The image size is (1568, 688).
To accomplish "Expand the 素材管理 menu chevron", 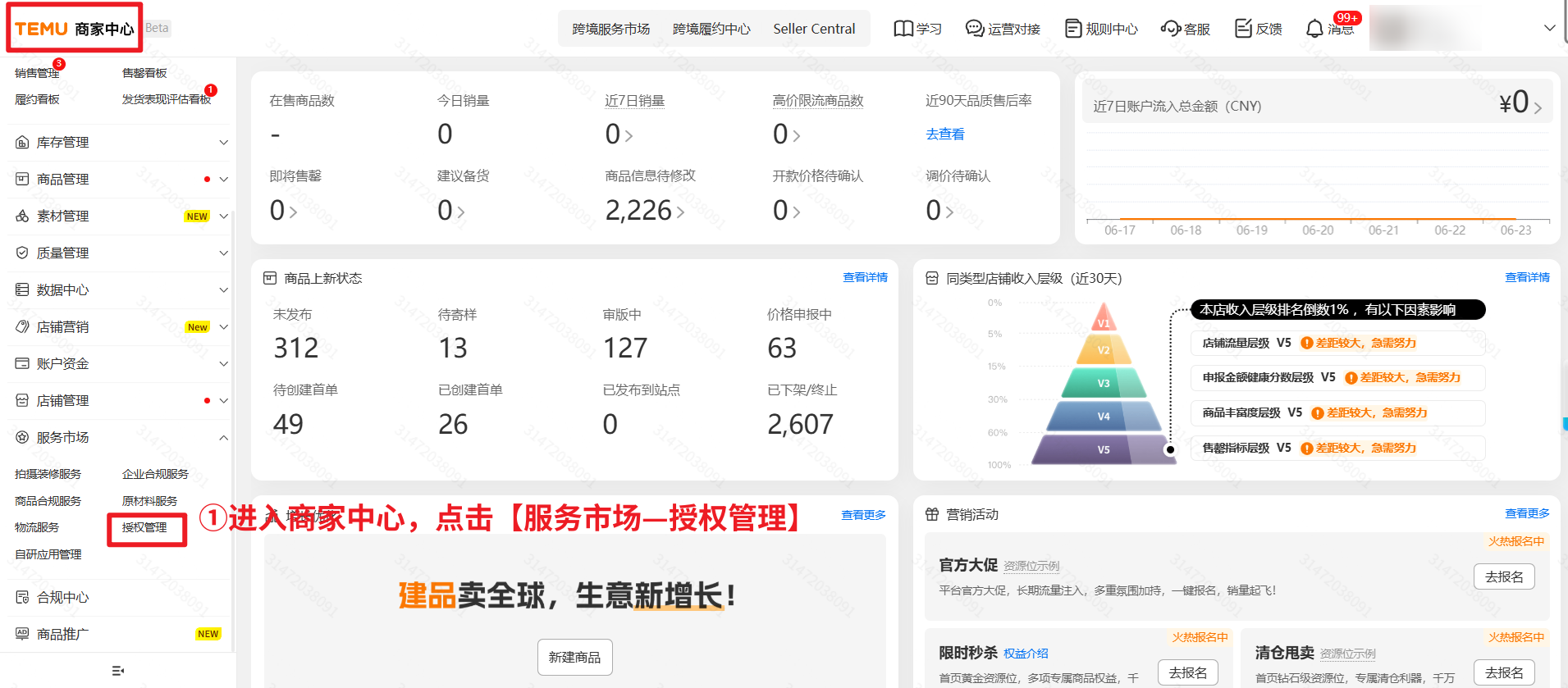I will coord(223,216).
